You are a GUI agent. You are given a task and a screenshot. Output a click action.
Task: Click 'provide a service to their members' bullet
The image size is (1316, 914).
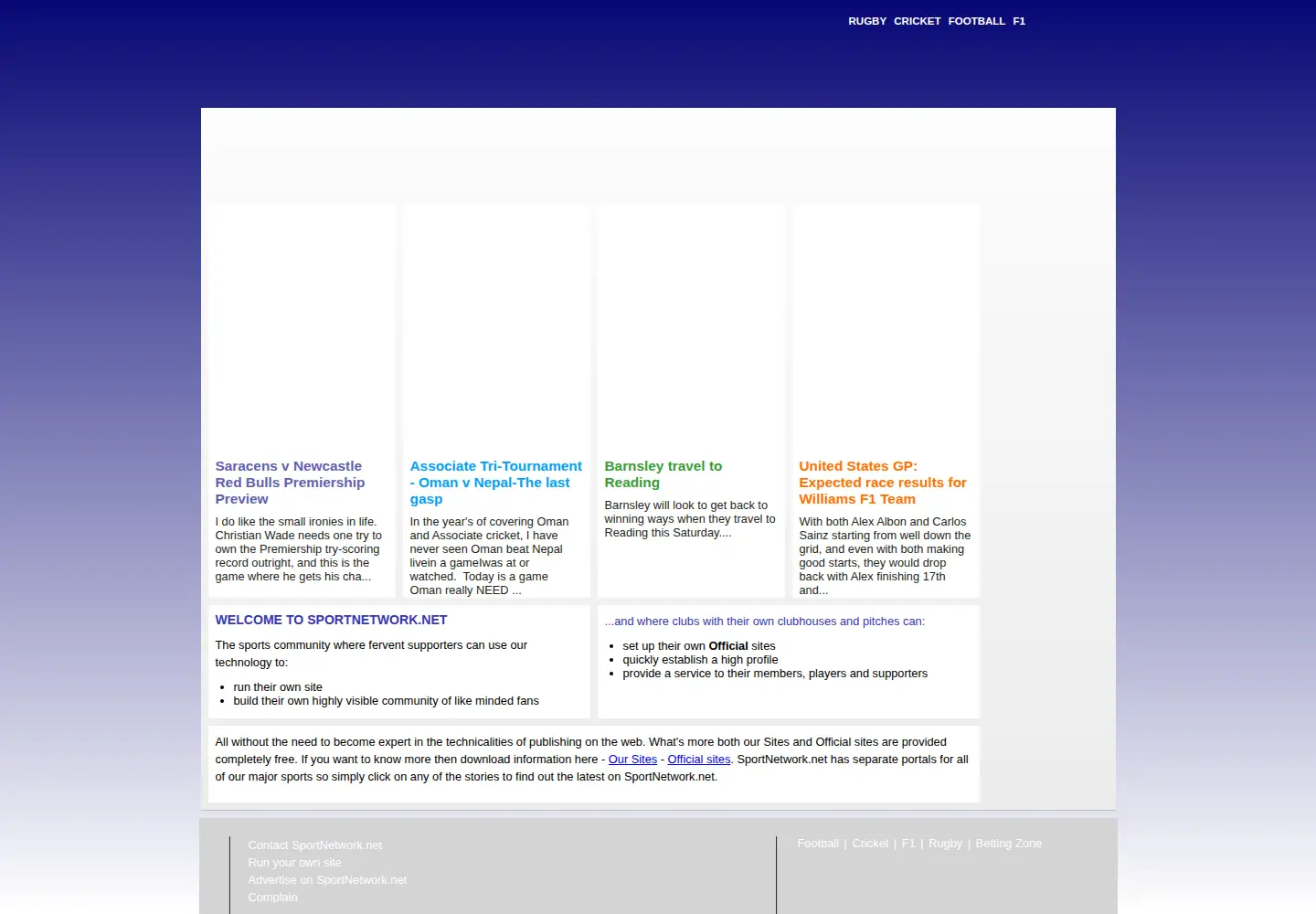click(775, 674)
